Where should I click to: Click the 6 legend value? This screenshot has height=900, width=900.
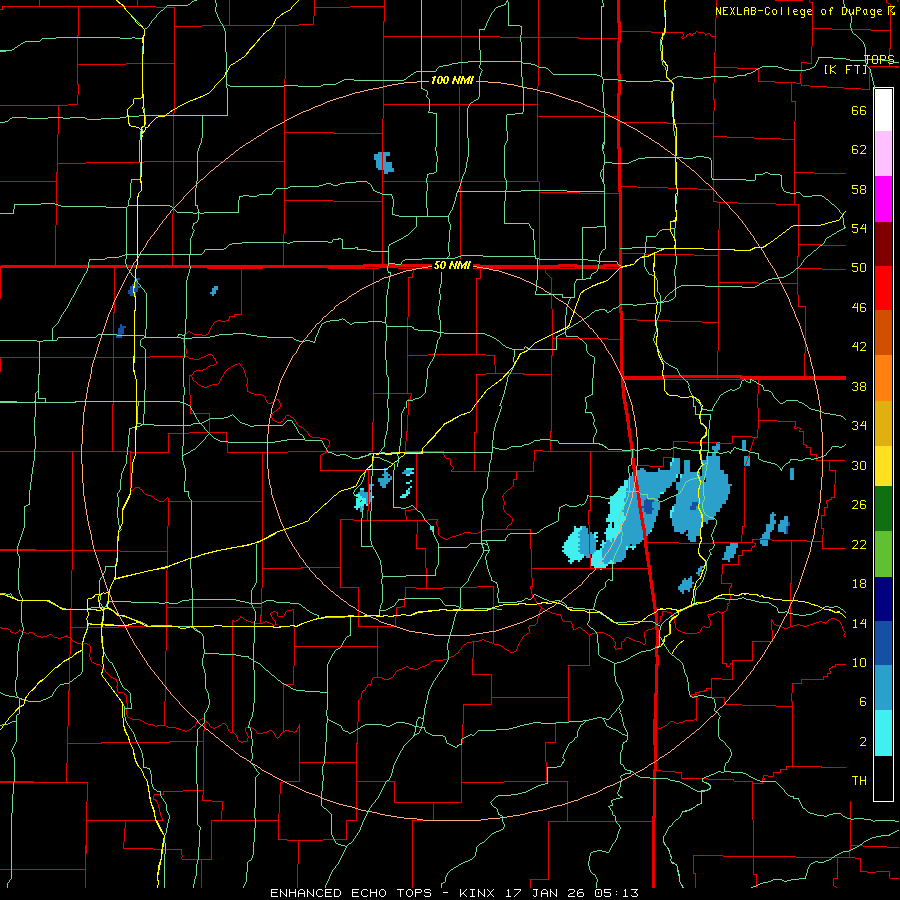click(x=862, y=702)
